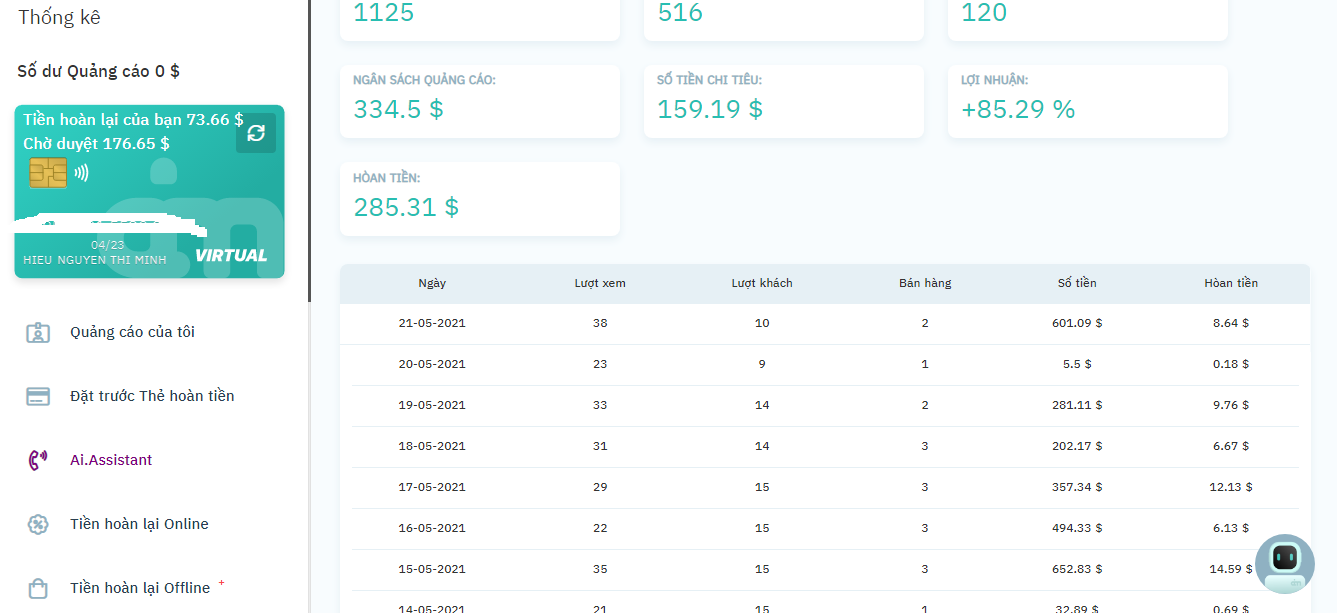Click the 281.11 $ amount cell
The image size is (1337, 613).
1077,405
